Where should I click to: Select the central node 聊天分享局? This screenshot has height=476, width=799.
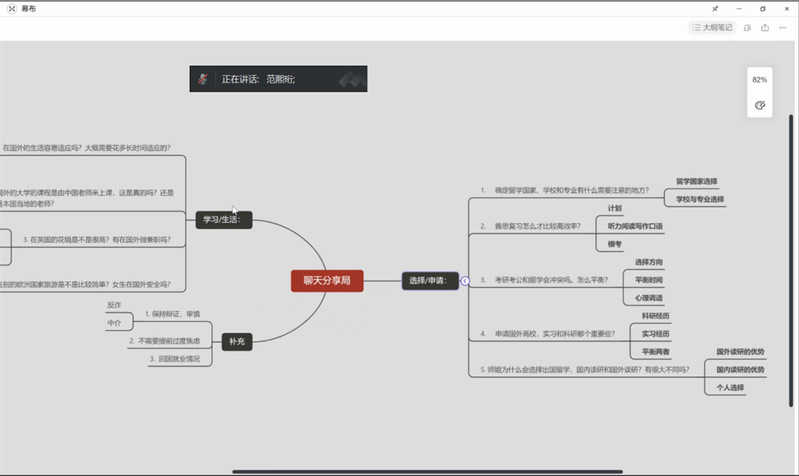[327, 281]
